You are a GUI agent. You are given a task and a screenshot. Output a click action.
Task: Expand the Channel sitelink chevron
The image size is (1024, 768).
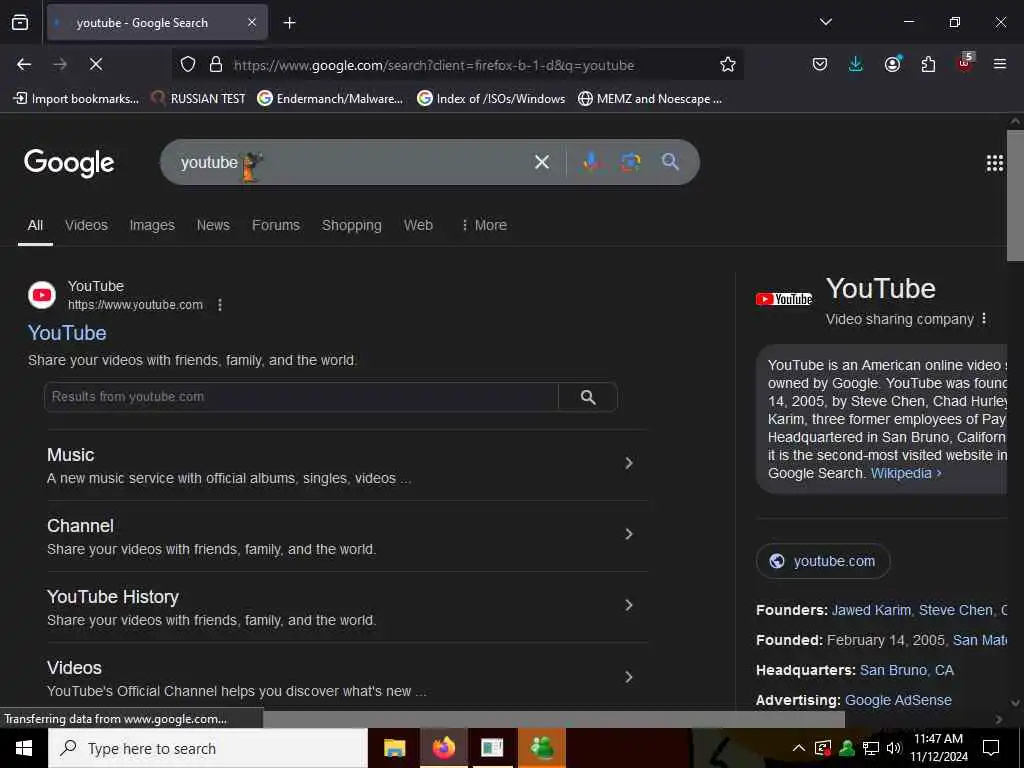click(629, 534)
